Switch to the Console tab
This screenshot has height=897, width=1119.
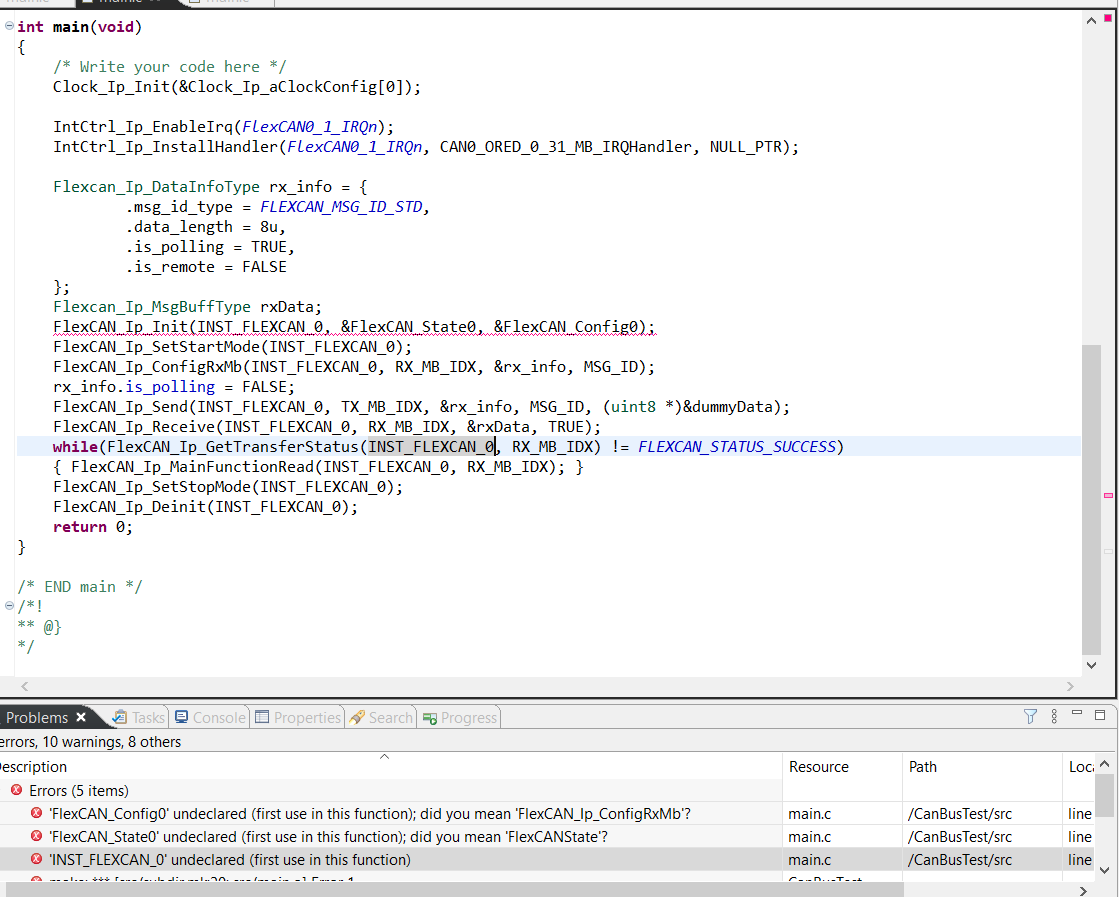pos(210,716)
